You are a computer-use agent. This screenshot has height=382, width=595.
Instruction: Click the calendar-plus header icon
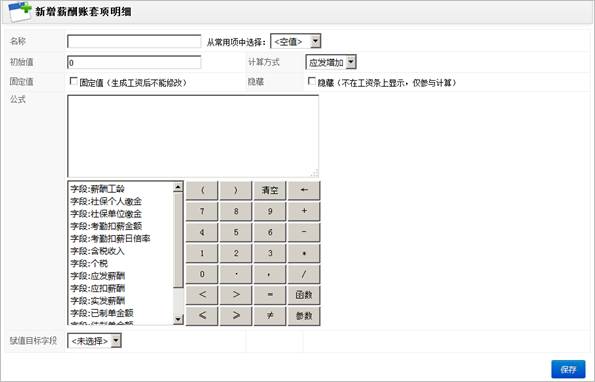coord(19,11)
